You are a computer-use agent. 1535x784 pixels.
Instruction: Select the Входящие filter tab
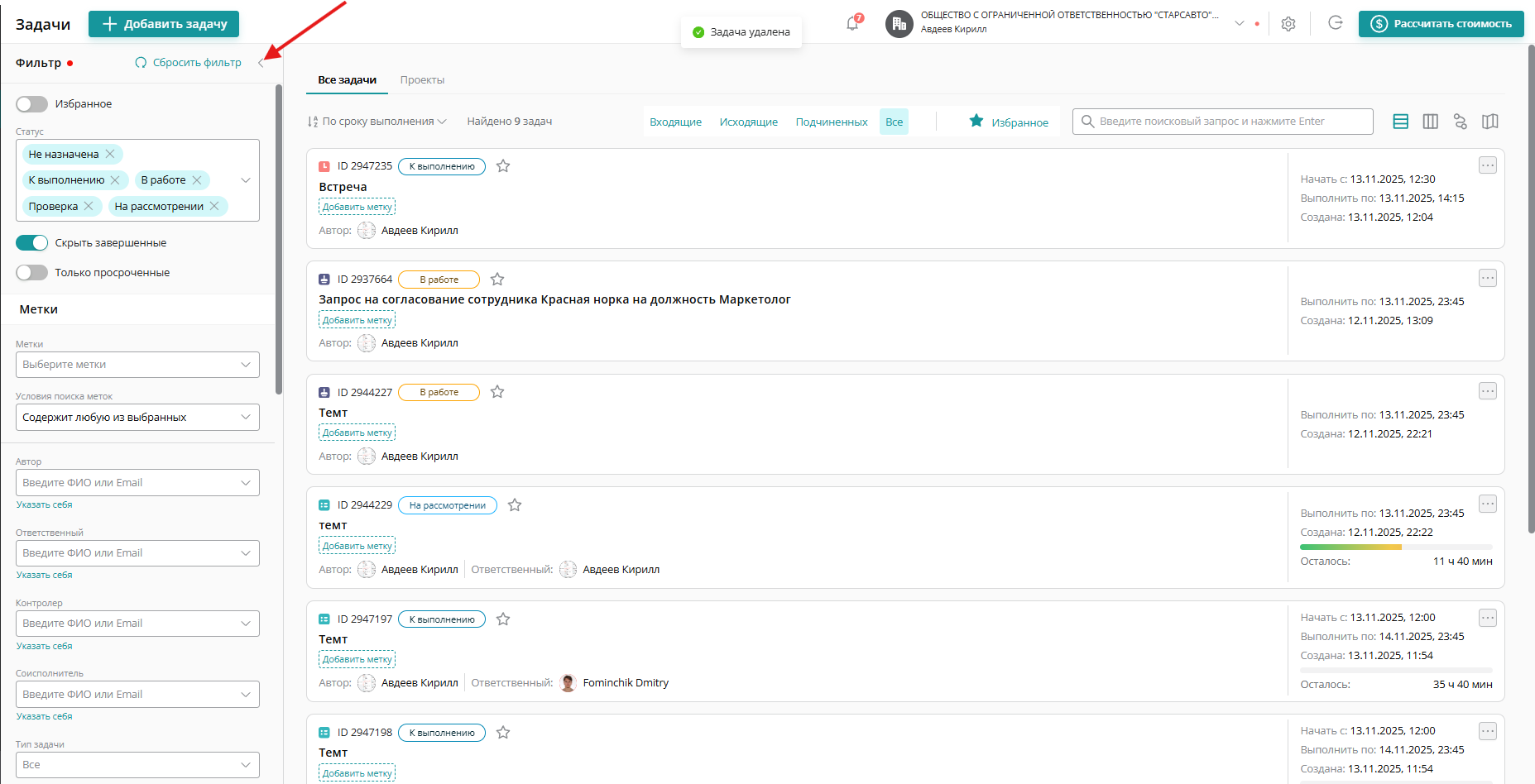point(675,122)
